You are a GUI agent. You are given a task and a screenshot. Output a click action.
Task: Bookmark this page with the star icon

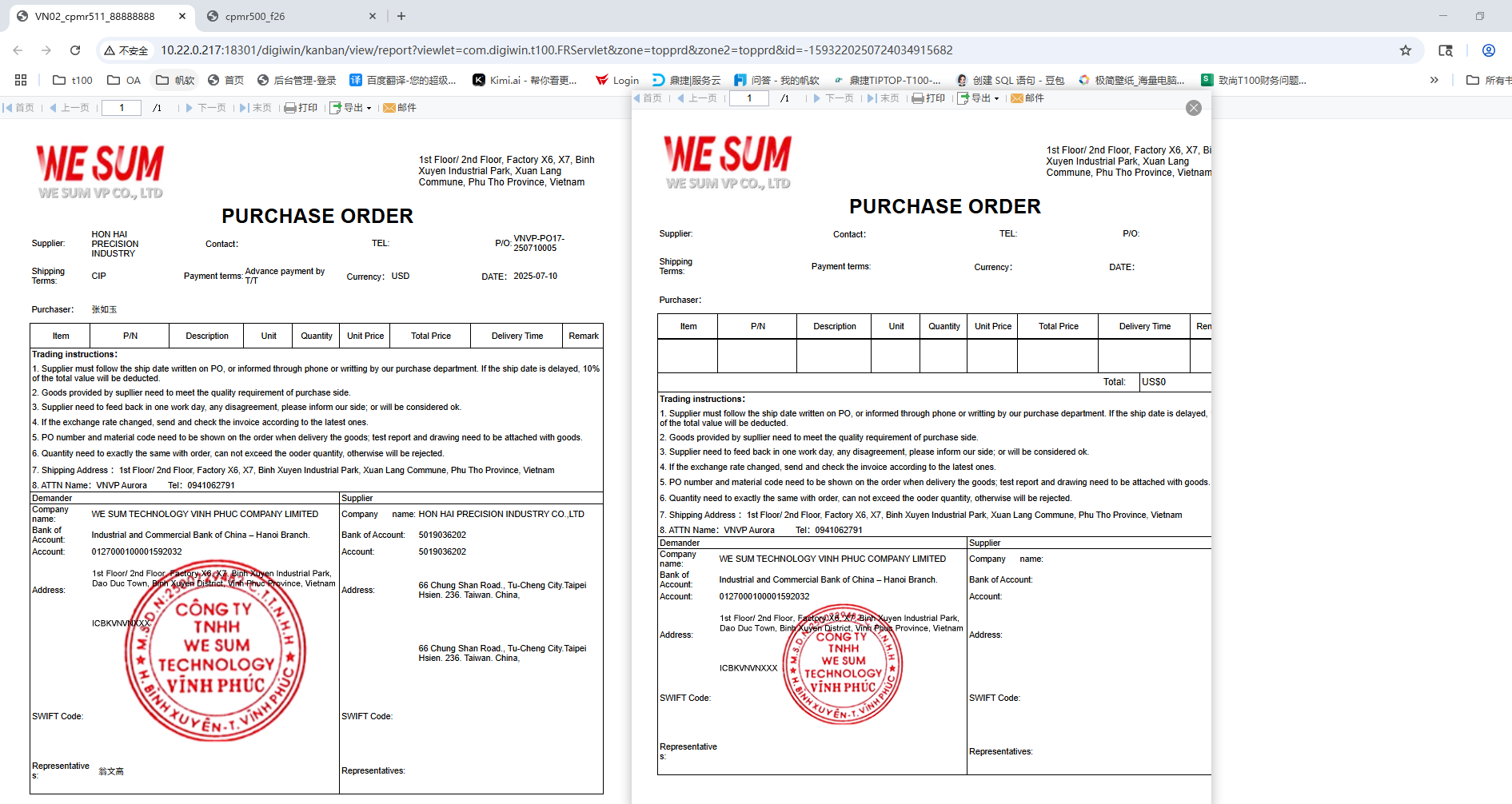point(1406,50)
